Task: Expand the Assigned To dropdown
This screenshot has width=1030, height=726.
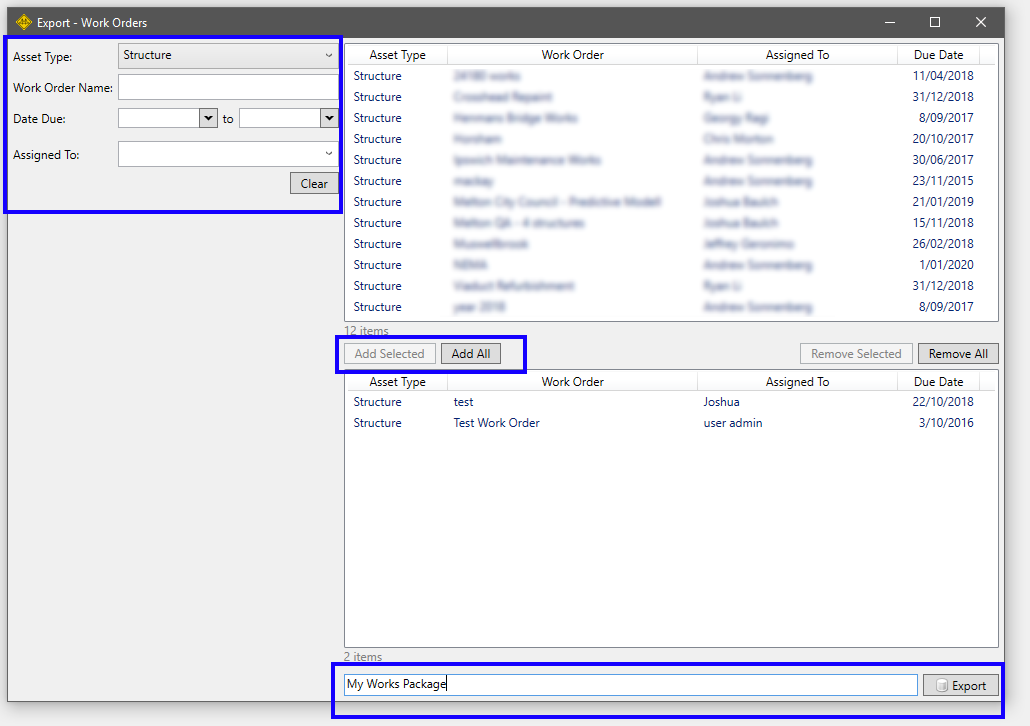Action: tap(228, 154)
